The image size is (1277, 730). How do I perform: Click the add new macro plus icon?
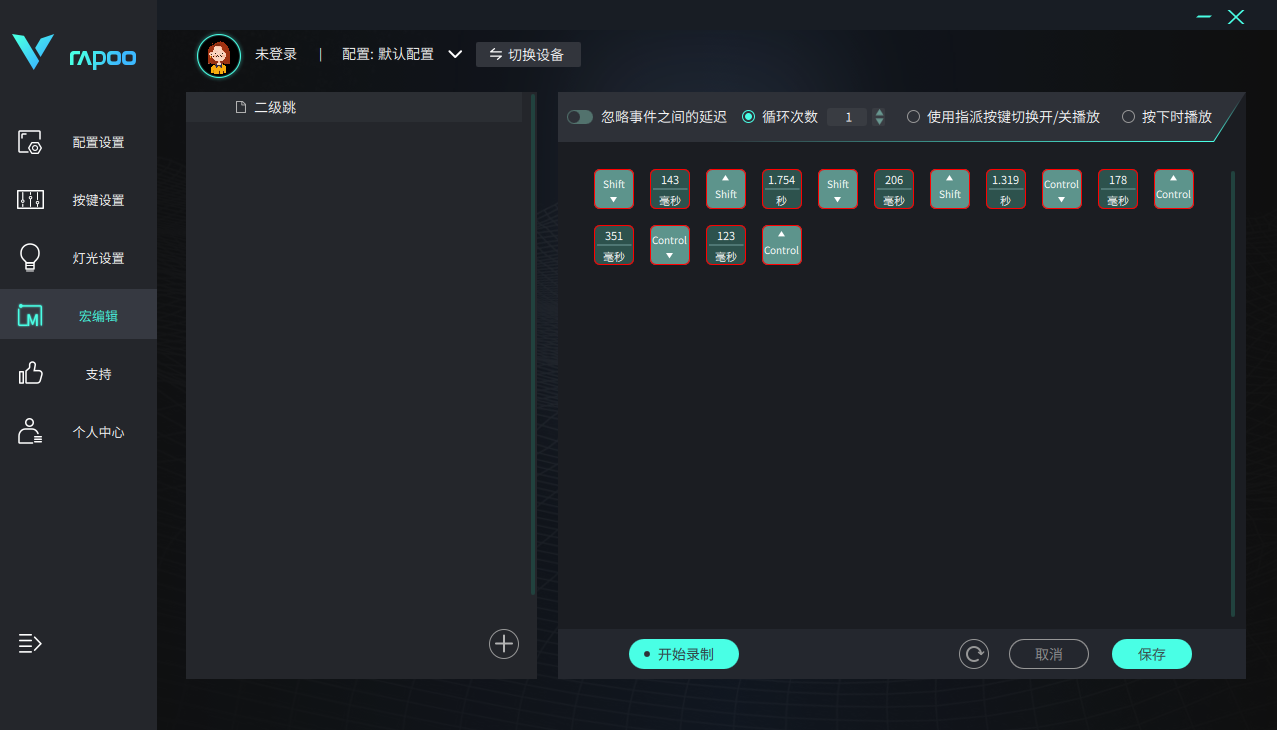(504, 644)
